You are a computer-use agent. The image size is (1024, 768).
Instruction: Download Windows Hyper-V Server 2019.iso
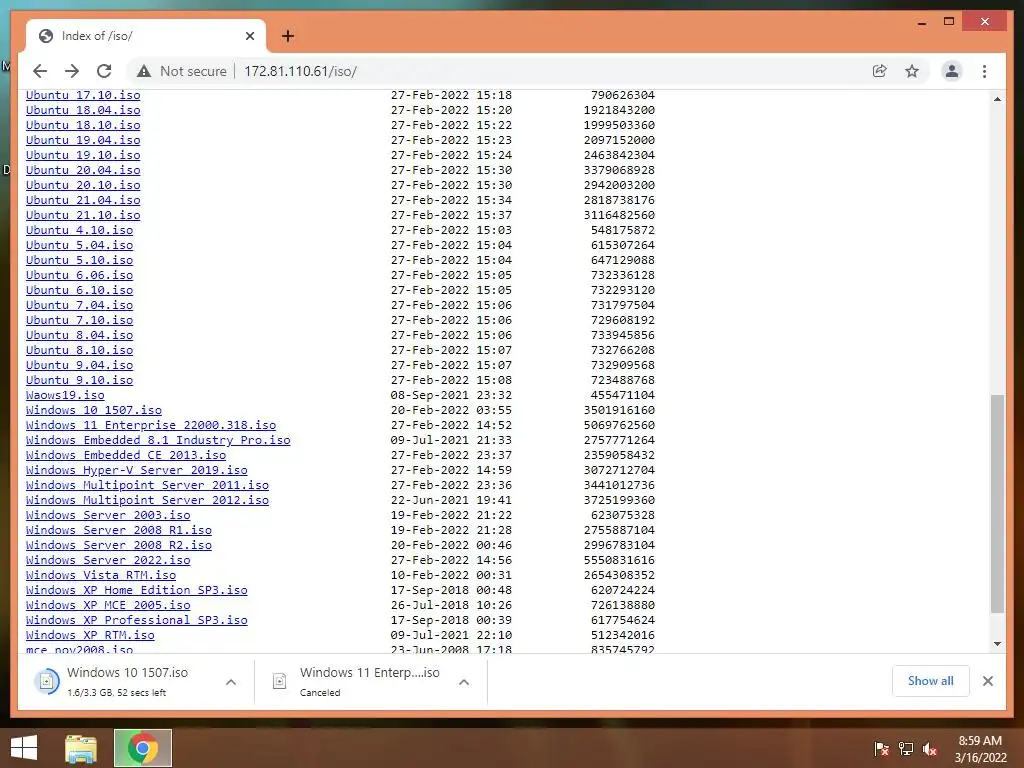point(136,471)
